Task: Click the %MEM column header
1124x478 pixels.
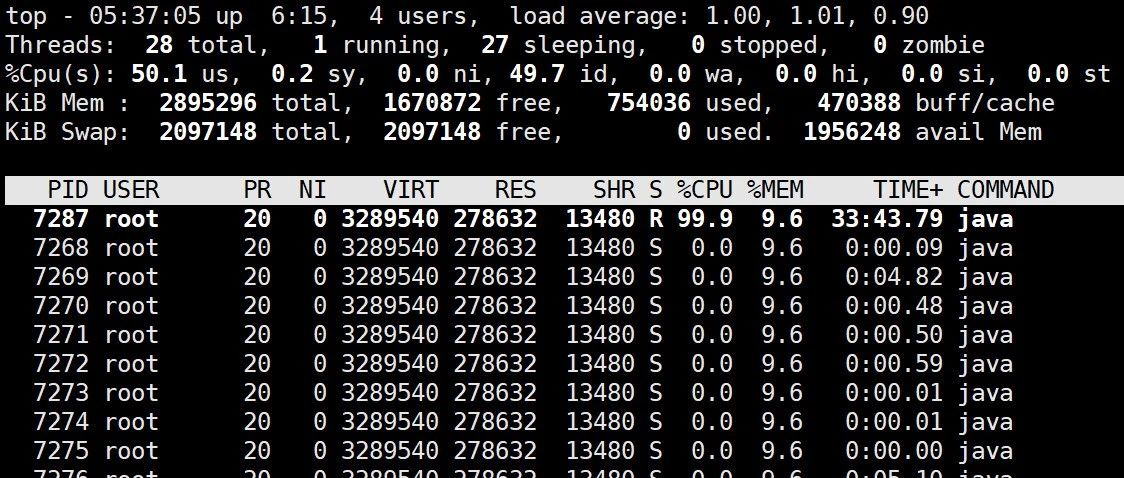Action: 775,190
